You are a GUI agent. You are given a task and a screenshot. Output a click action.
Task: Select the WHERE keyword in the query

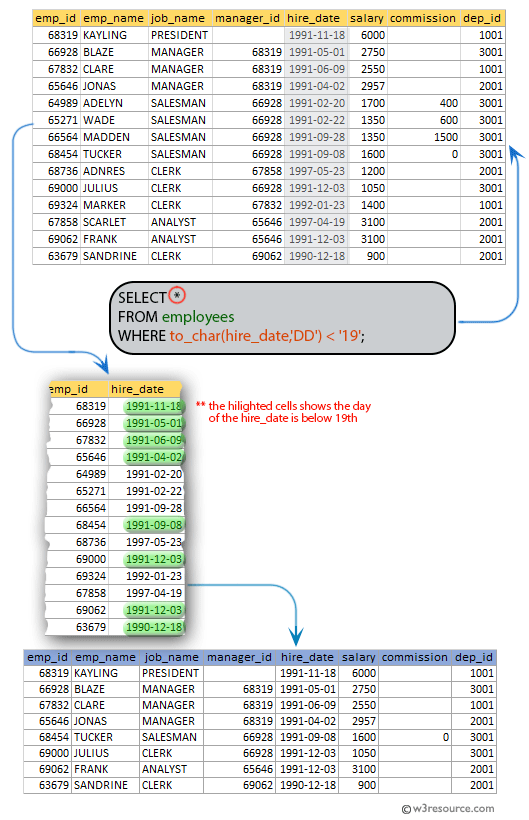142,335
